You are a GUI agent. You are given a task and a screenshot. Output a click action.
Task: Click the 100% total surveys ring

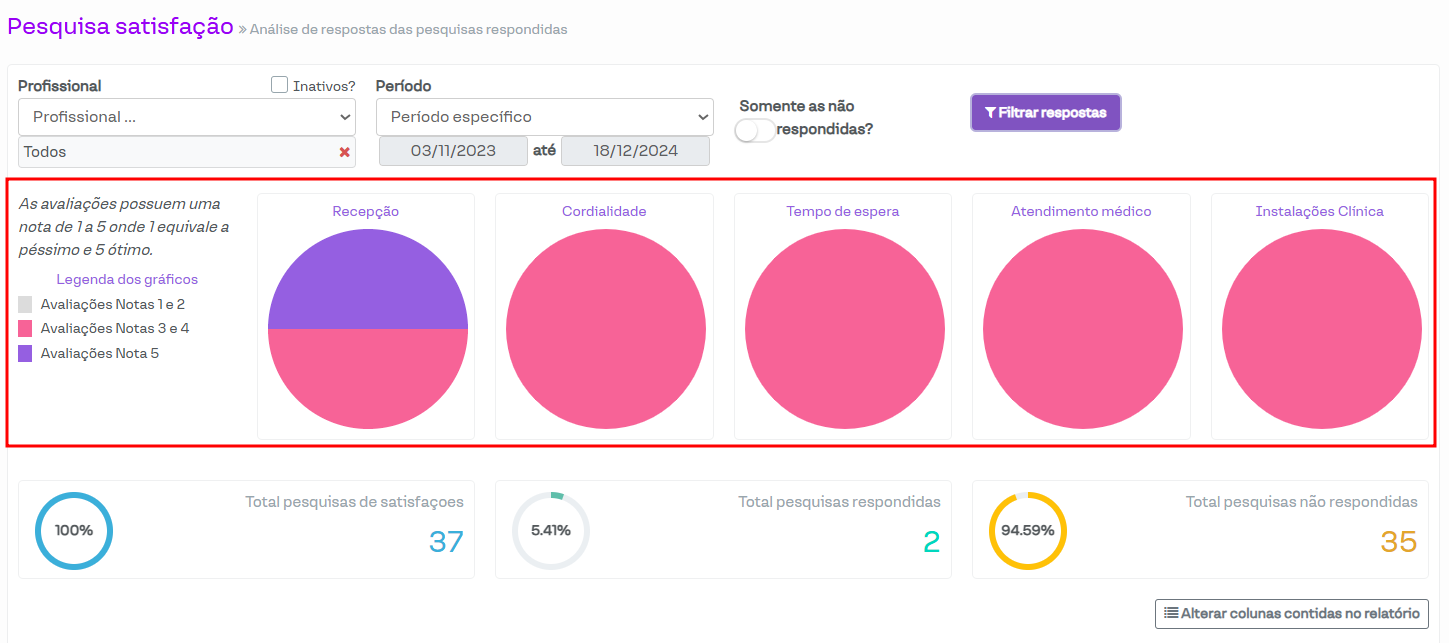[x=74, y=531]
